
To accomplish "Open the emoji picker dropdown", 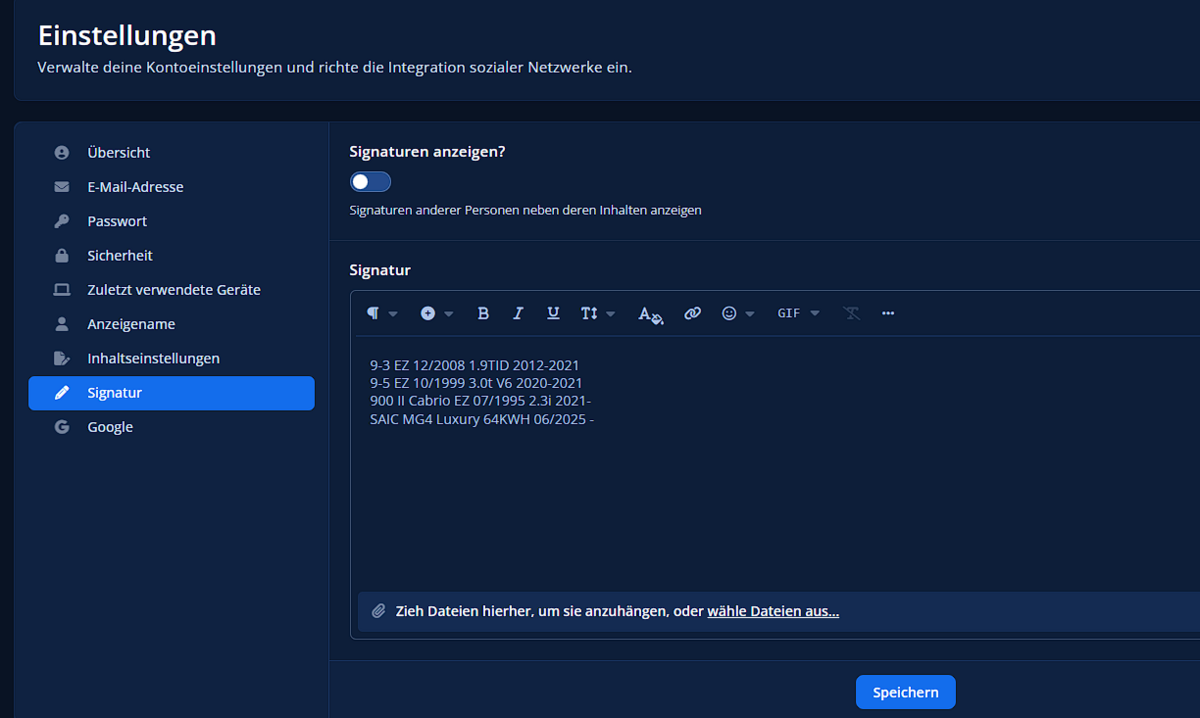I will click(737, 313).
